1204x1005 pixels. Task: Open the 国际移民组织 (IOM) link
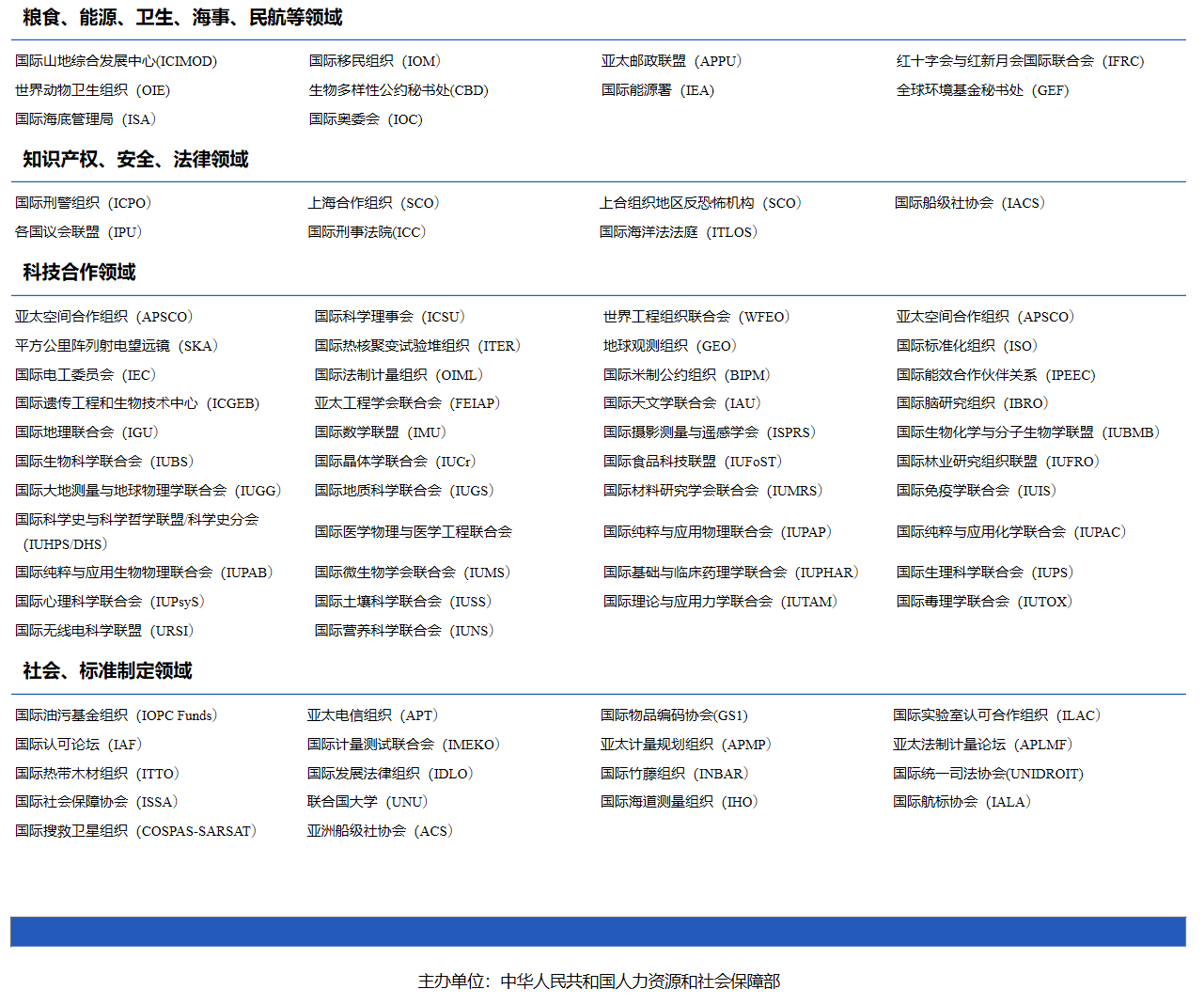(374, 61)
